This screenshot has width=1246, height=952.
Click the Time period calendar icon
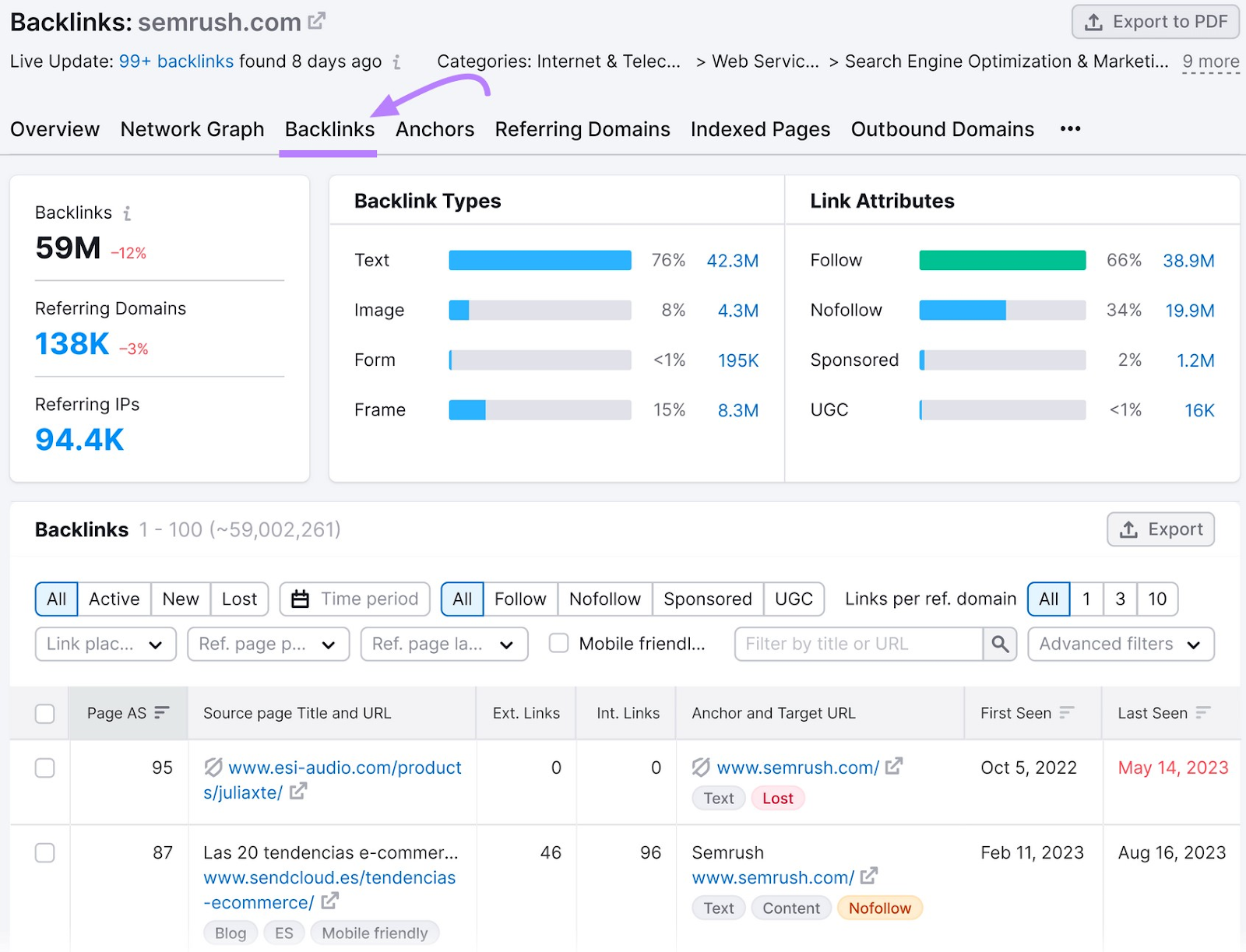300,599
